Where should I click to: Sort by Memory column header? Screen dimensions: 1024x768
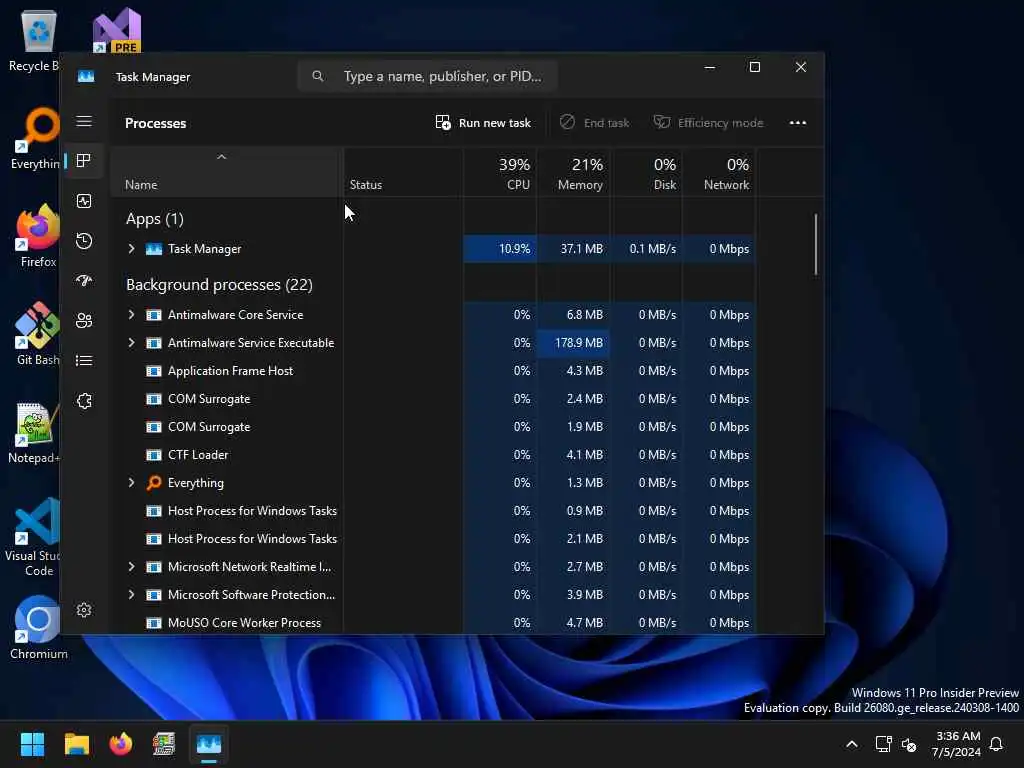[x=573, y=172]
